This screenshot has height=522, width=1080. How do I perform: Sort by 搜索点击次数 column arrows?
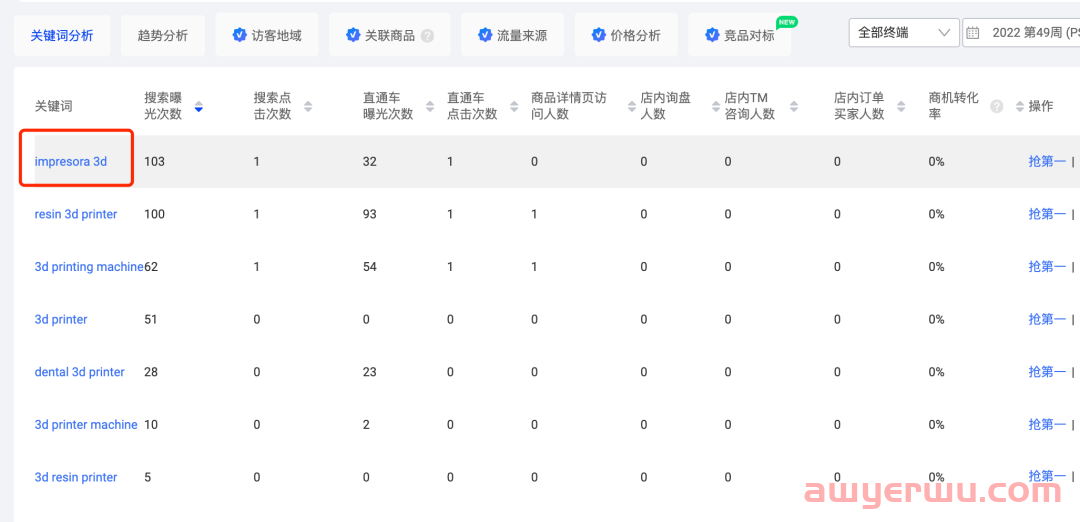pyautogui.click(x=308, y=106)
